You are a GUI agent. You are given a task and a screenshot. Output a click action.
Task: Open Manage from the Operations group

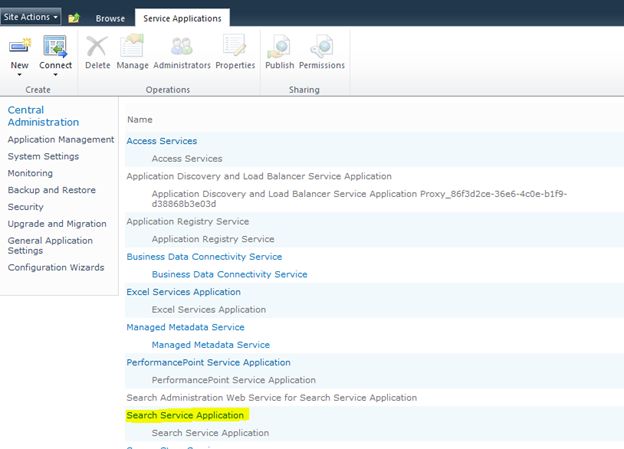(132, 46)
